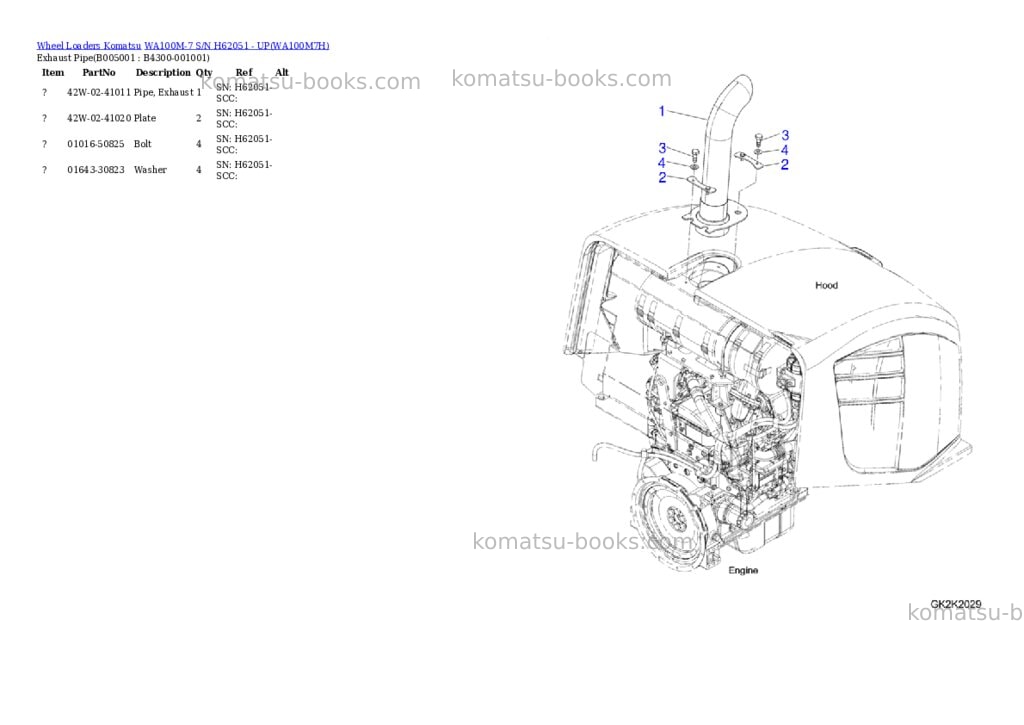This screenshot has height=725, width=1024.
Task: Click the Ref column header
Action: tap(244, 72)
